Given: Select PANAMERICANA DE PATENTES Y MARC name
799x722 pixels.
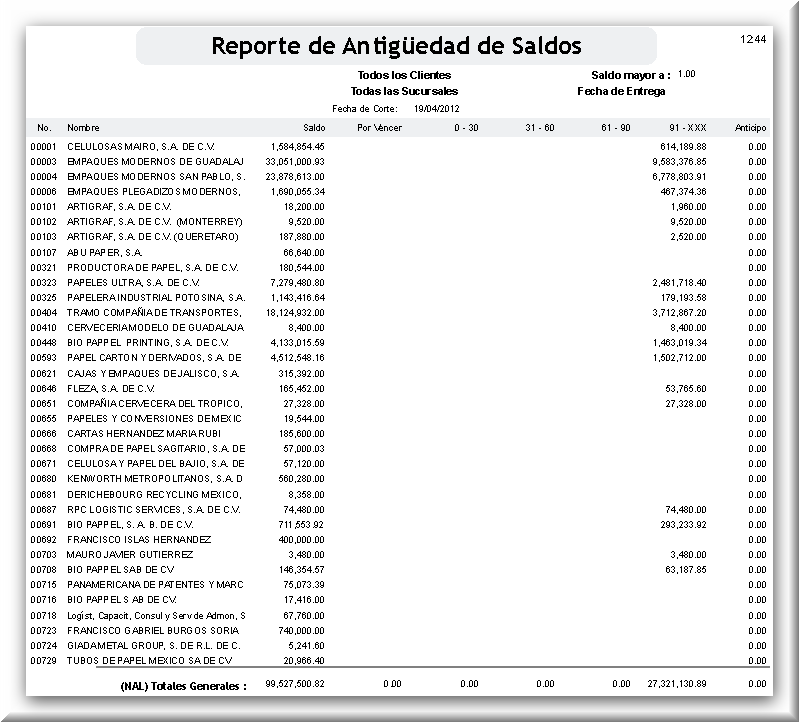Looking at the screenshot, I should click(x=155, y=585).
